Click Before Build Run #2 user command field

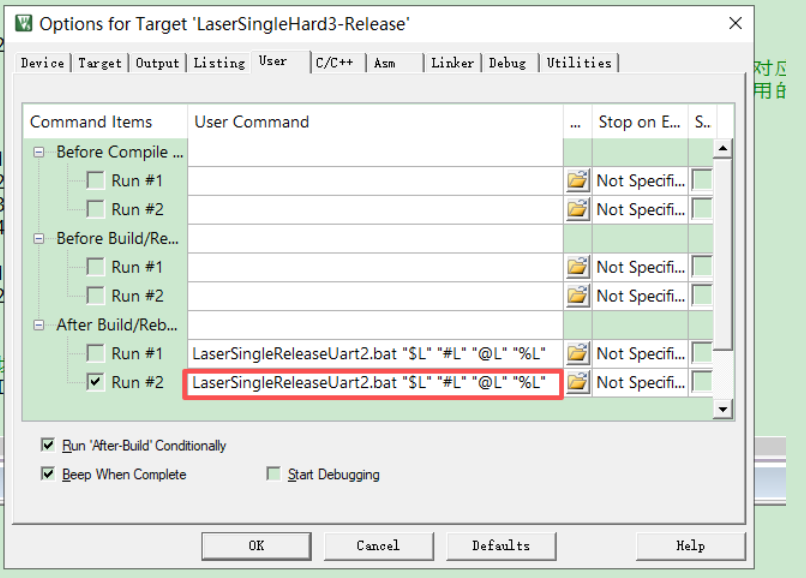click(376, 296)
